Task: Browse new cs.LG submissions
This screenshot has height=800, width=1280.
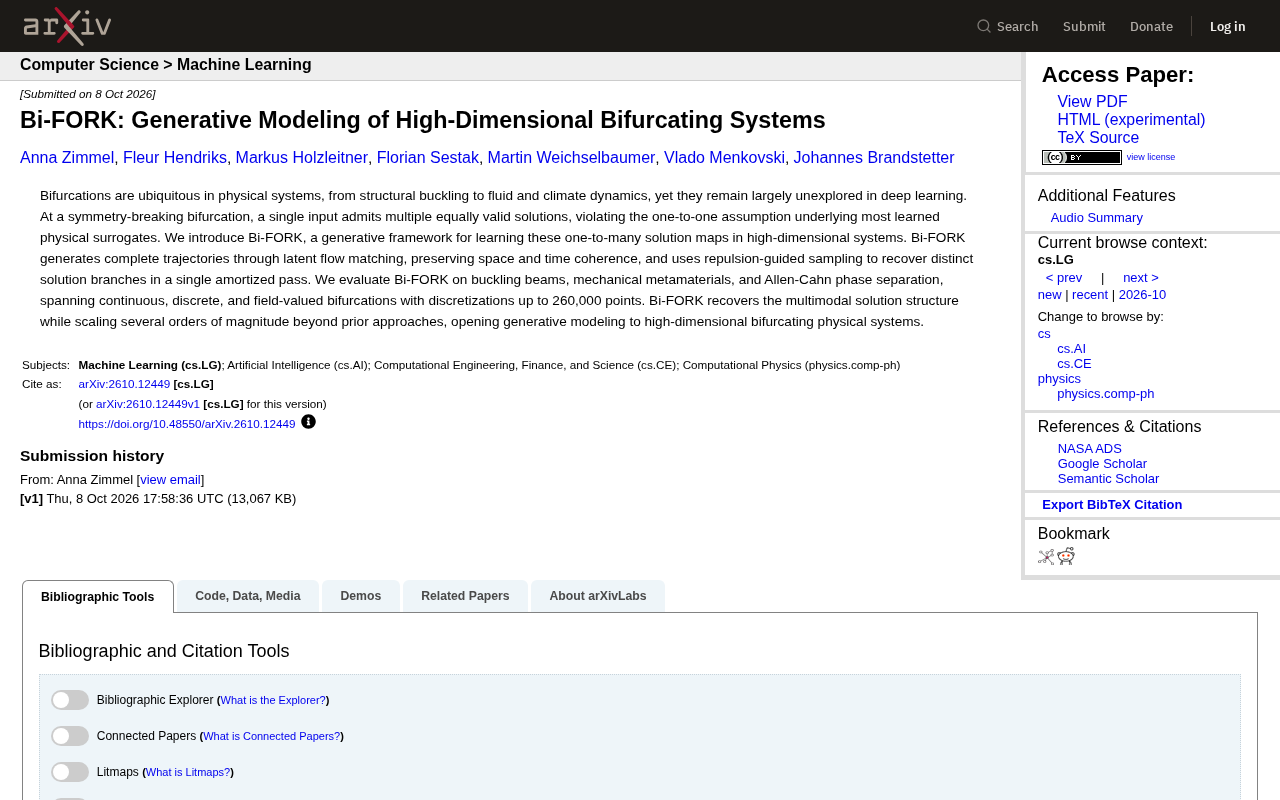Action: pyautogui.click(x=1050, y=295)
